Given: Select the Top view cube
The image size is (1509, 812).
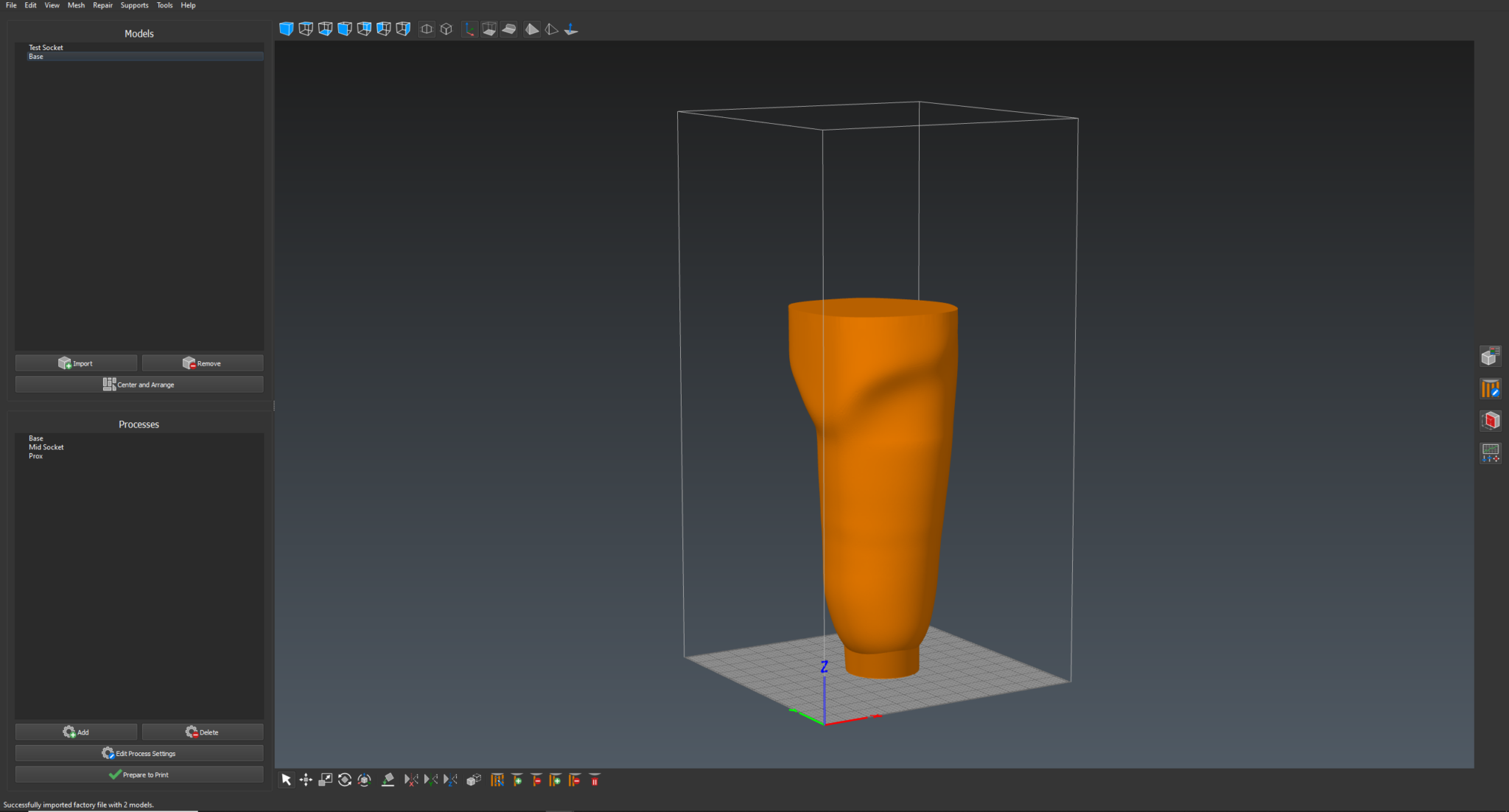Looking at the screenshot, I should tap(306, 29).
